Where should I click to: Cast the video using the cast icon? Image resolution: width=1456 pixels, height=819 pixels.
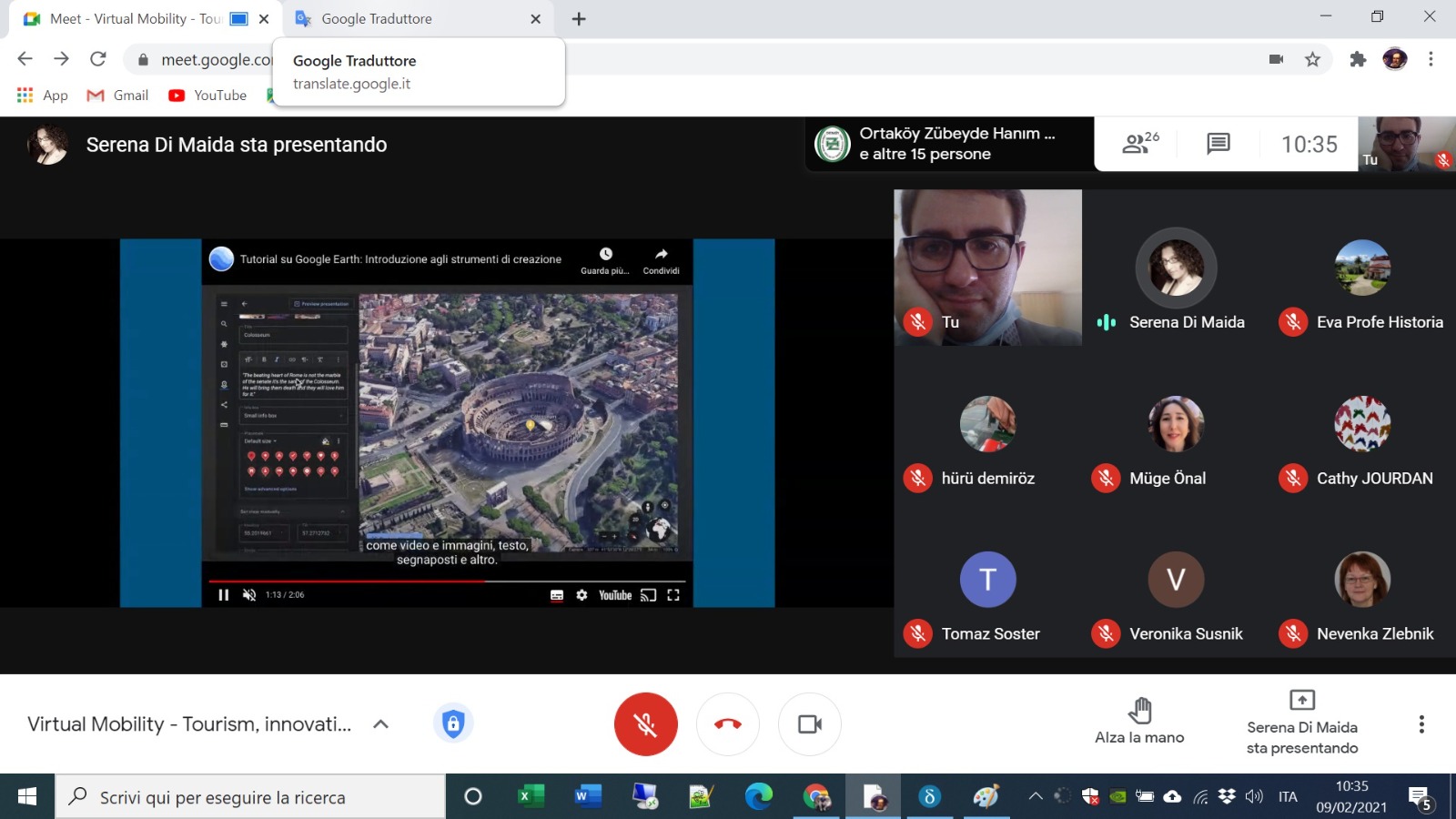pyautogui.click(x=649, y=595)
